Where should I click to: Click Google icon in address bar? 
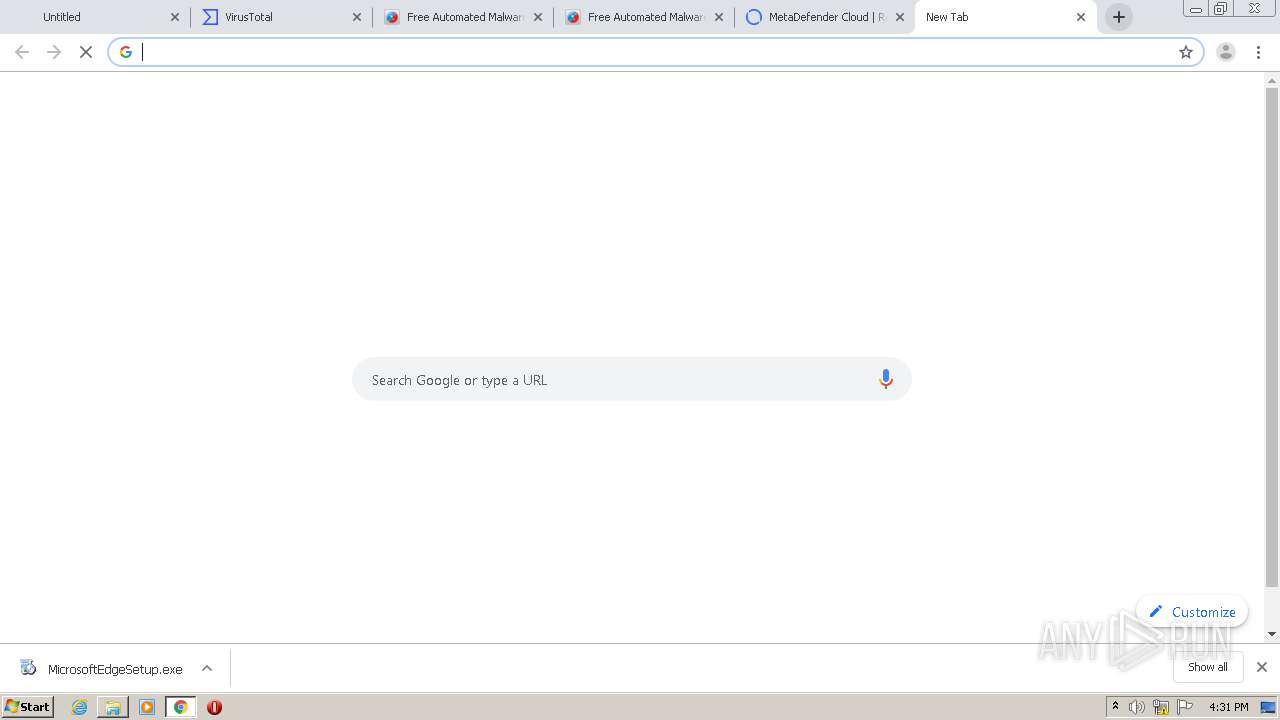(126, 52)
